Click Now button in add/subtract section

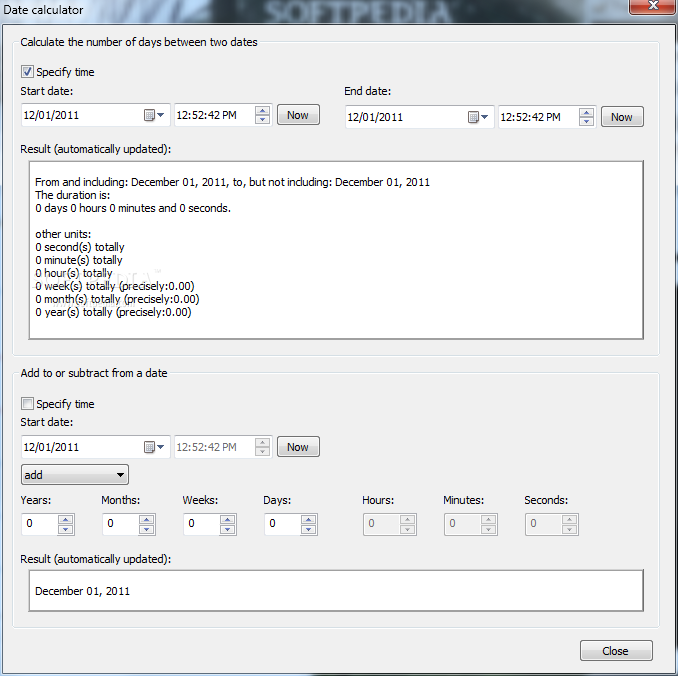(298, 447)
